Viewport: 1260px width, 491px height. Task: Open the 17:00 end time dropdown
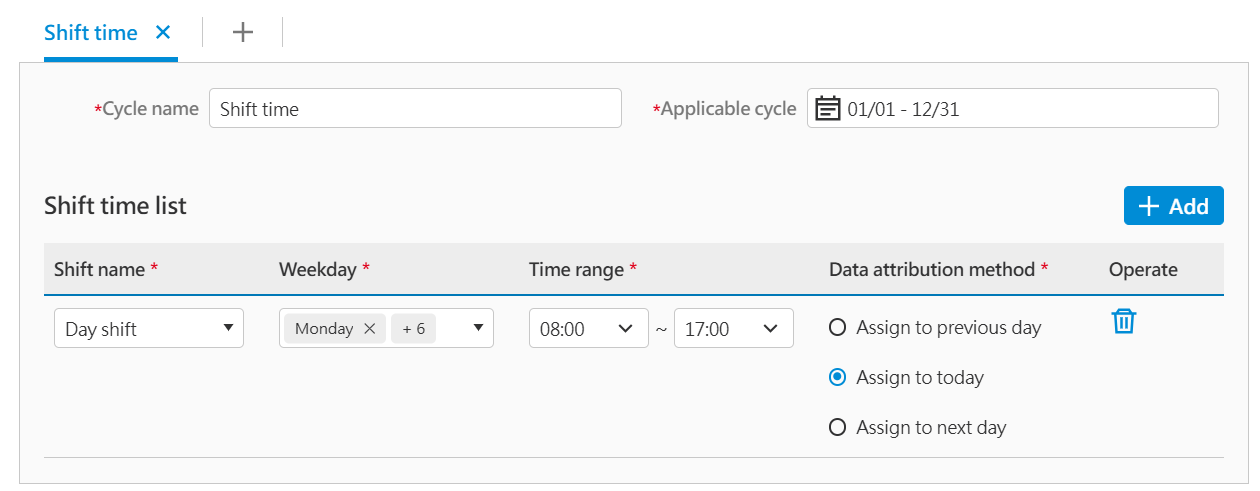pos(733,328)
